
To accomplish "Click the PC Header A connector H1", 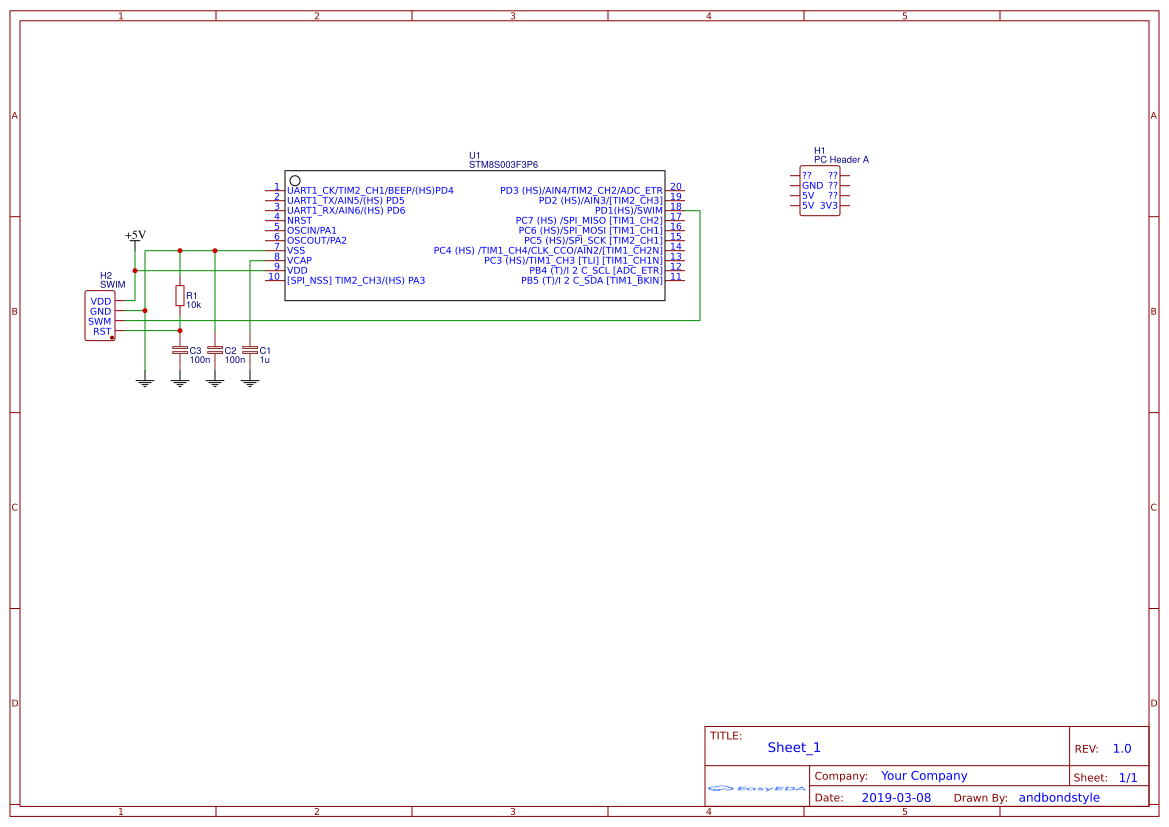I will [x=818, y=188].
